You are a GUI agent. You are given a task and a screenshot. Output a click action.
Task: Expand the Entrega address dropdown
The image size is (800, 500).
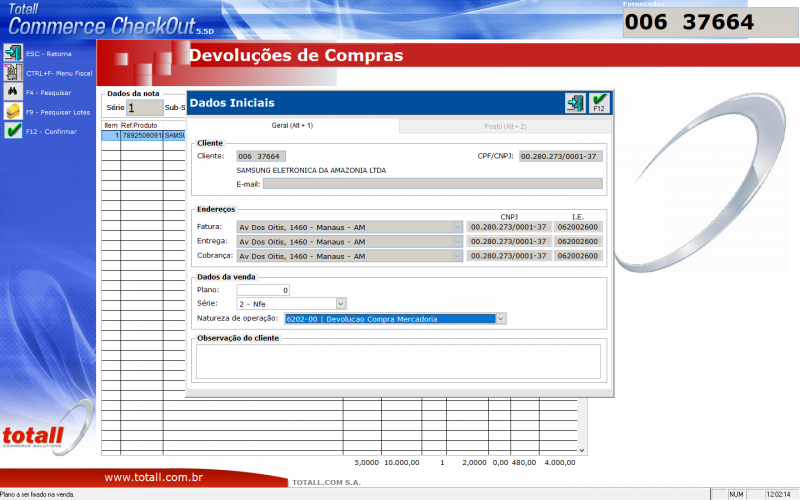coord(459,241)
